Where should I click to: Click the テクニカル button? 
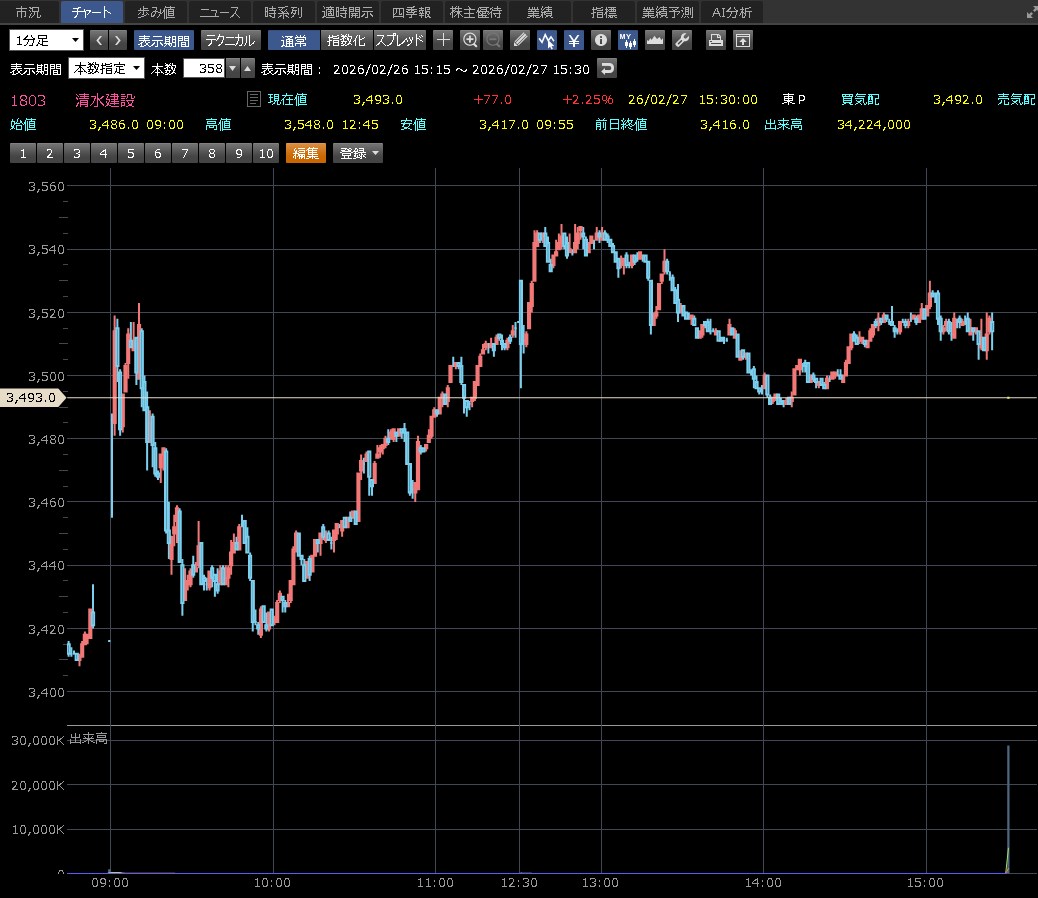click(231, 40)
